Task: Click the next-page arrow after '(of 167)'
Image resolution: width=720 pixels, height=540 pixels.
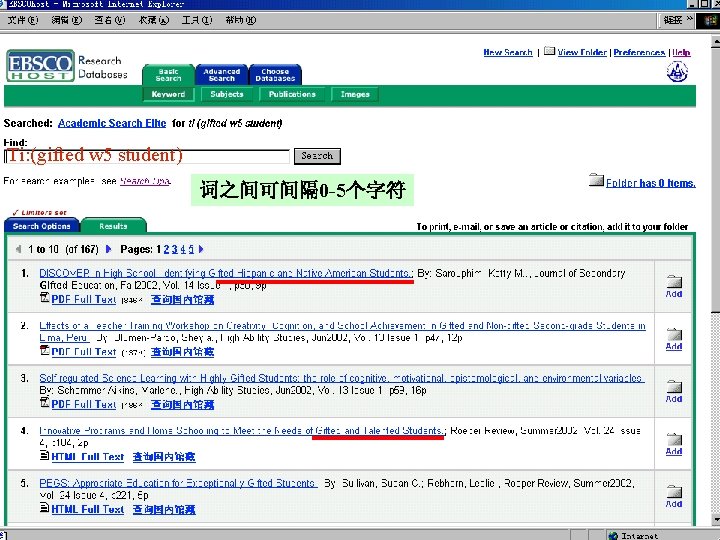Action: 108,249
